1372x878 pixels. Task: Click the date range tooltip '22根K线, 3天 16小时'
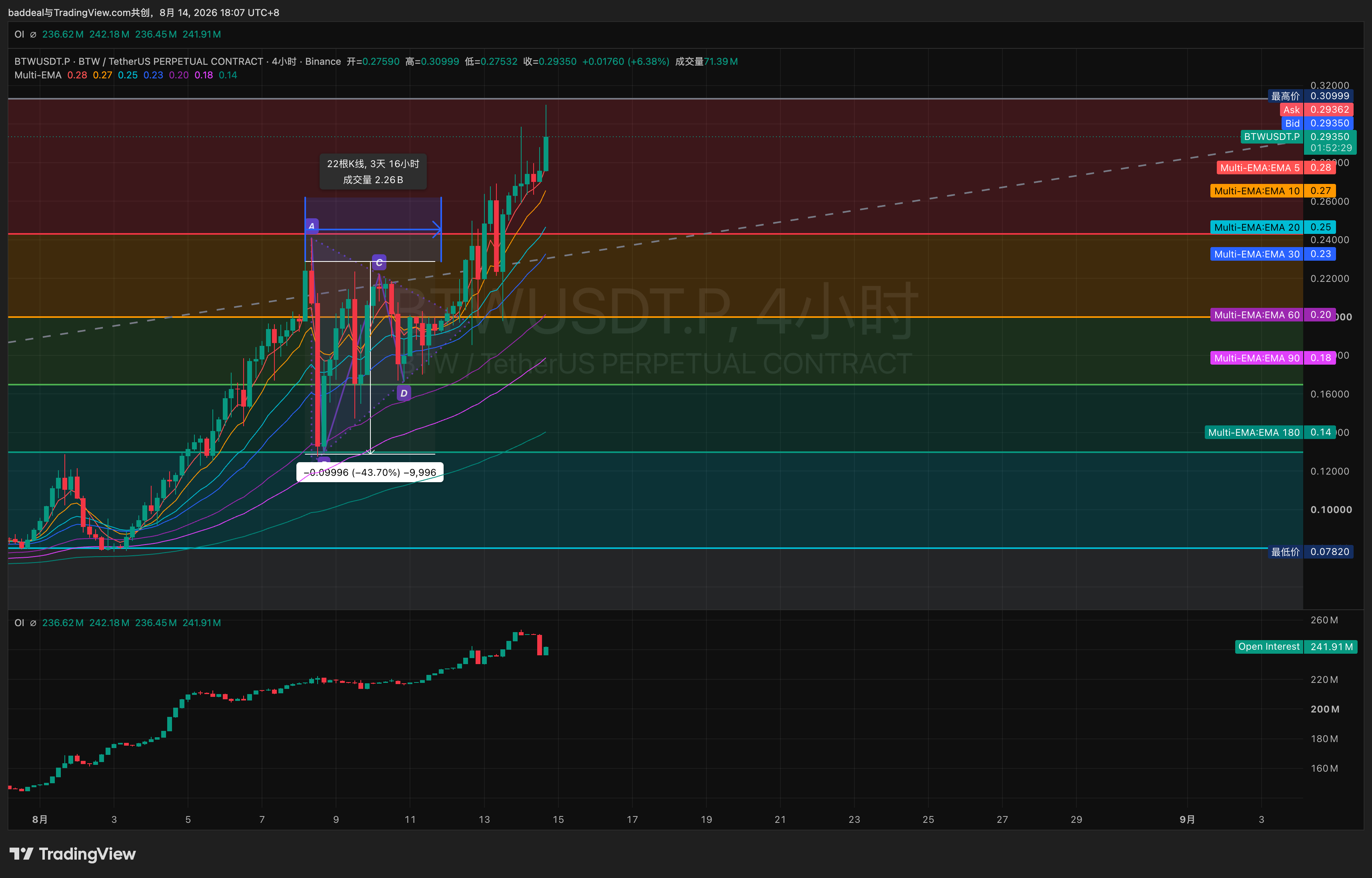coord(373,172)
